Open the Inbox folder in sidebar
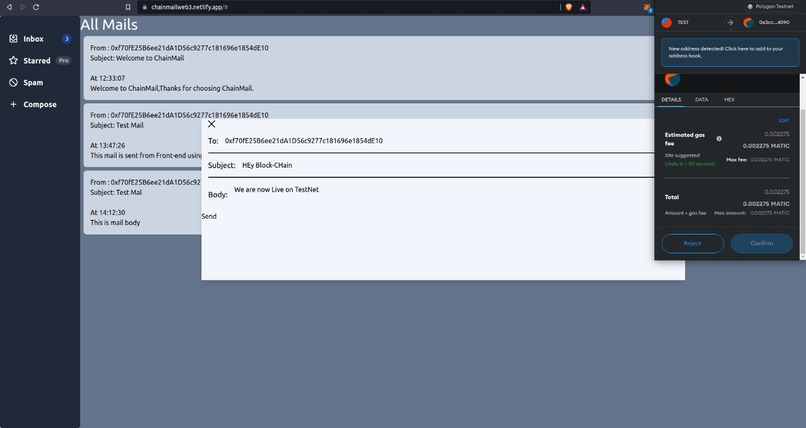Viewport: 806px width, 428px height. tap(33, 39)
